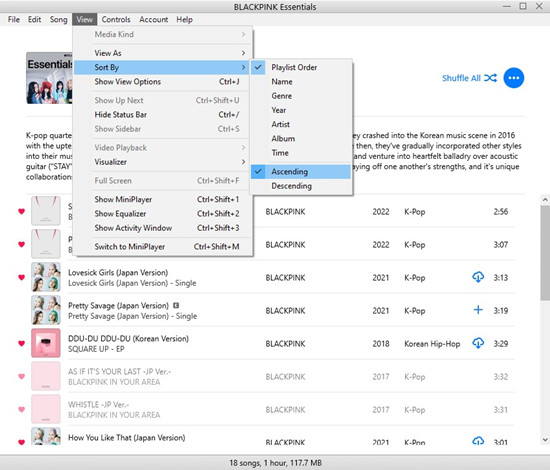
Task: Choose Show Activity Window
Action: 163,228
